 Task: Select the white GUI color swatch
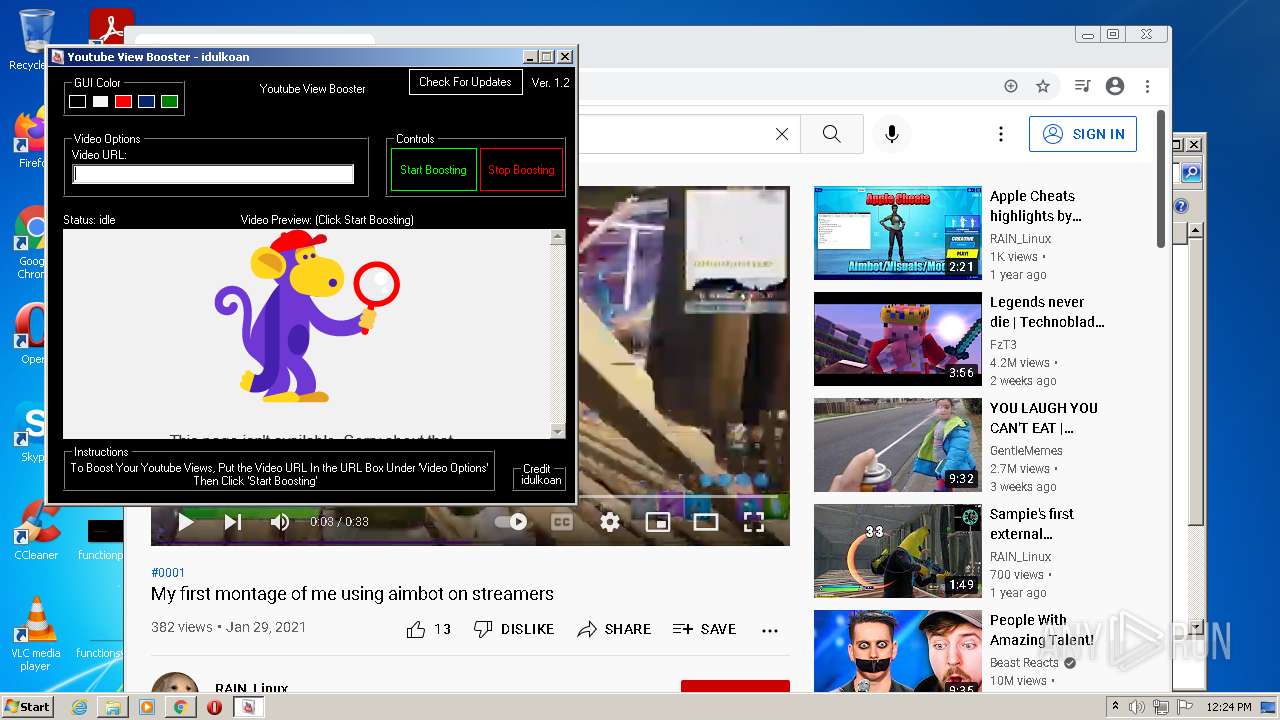100,101
